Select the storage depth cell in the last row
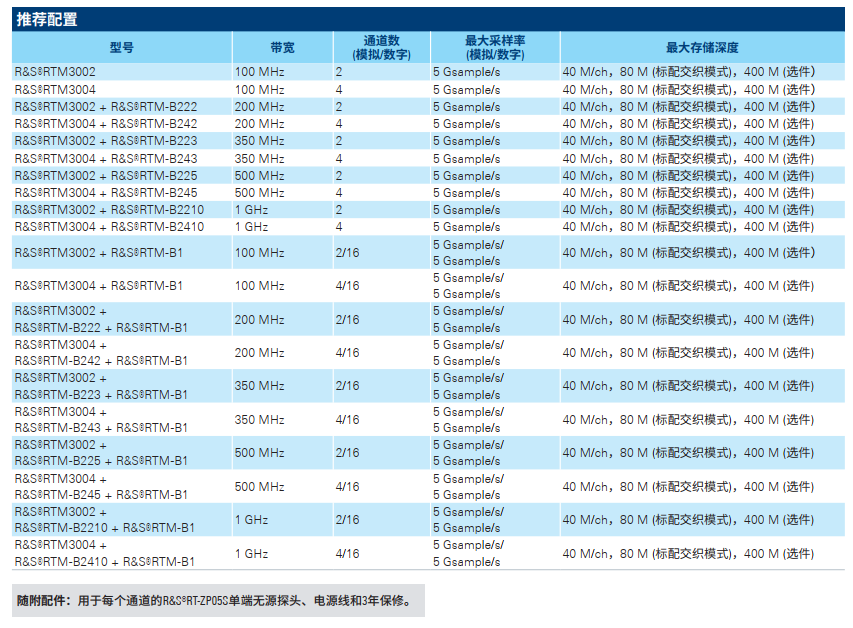The height and width of the screenshot is (628, 853). point(688,553)
